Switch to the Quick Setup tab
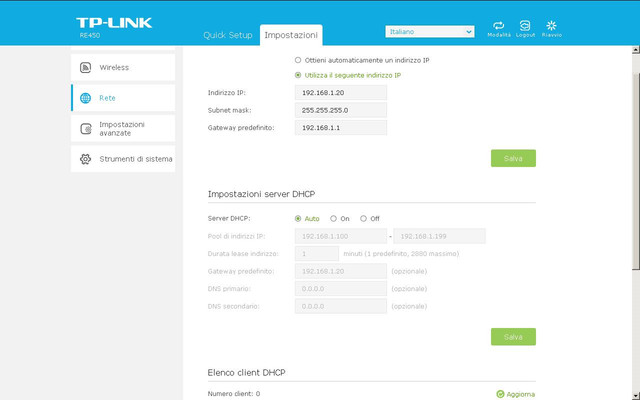The width and height of the screenshot is (640, 400). click(228, 35)
